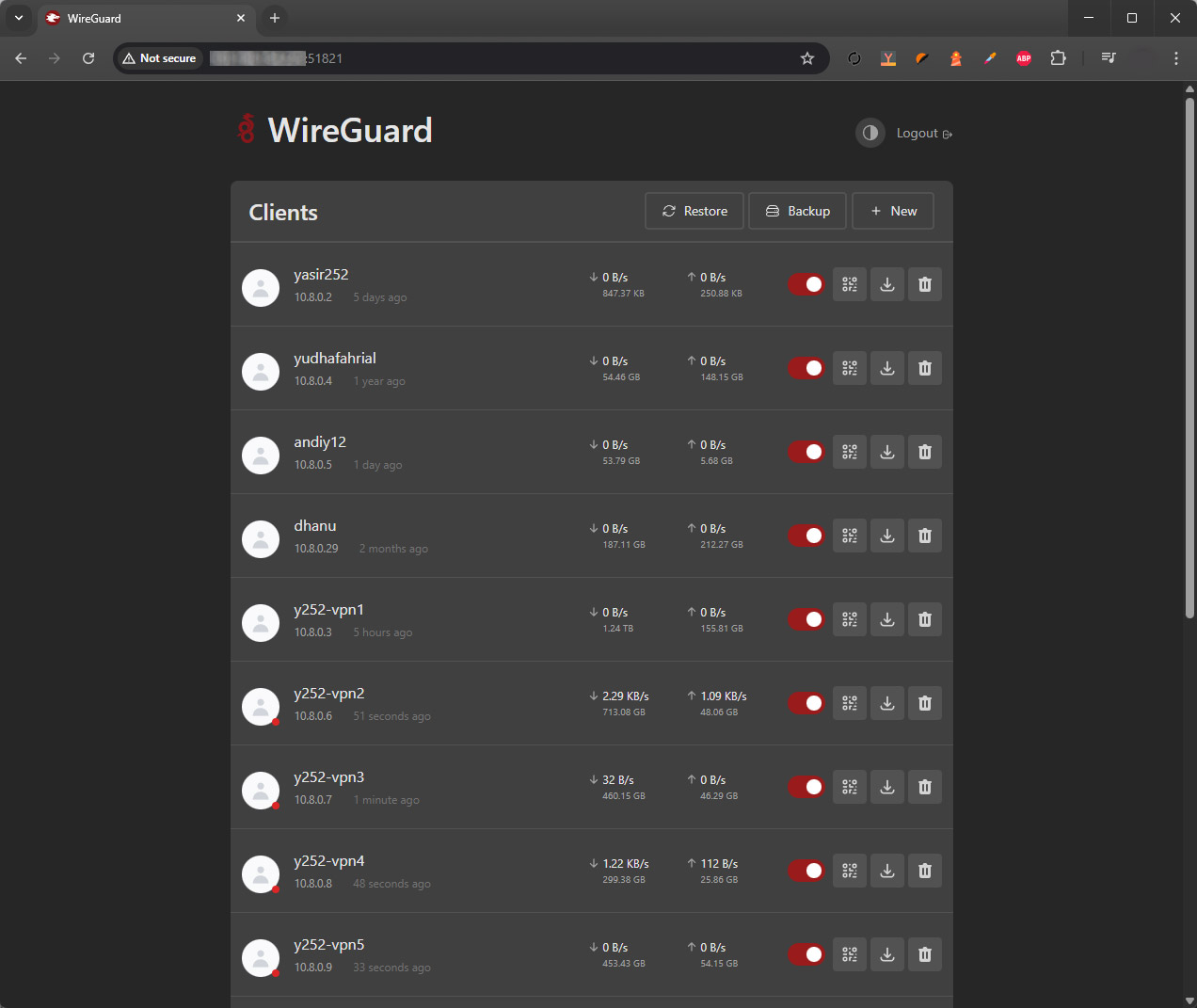Download configuration for y252-vpn4
This screenshot has width=1197, height=1008.
point(887,871)
